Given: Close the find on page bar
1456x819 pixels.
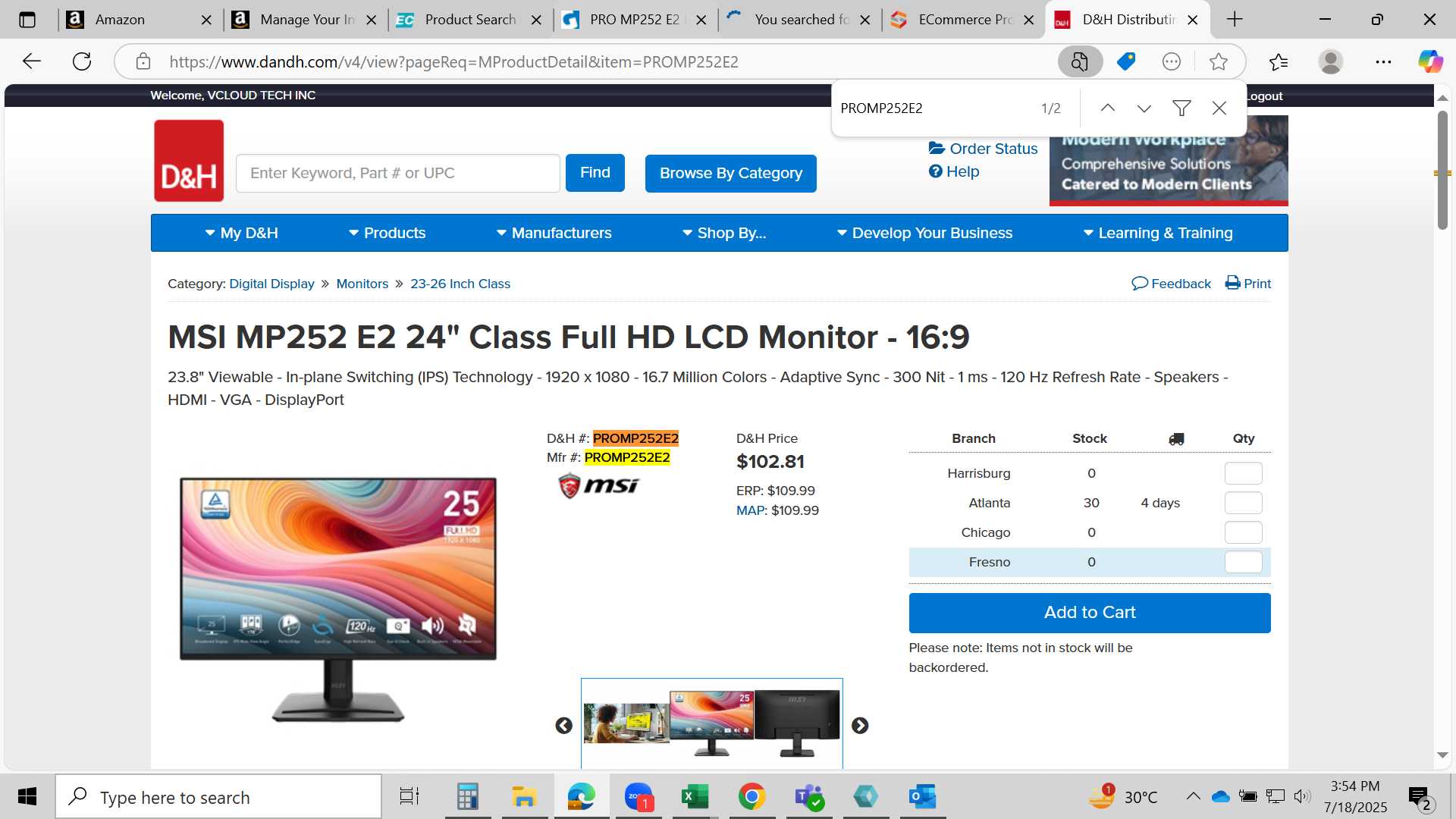Looking at the screenshot, I should [1219, 108].
